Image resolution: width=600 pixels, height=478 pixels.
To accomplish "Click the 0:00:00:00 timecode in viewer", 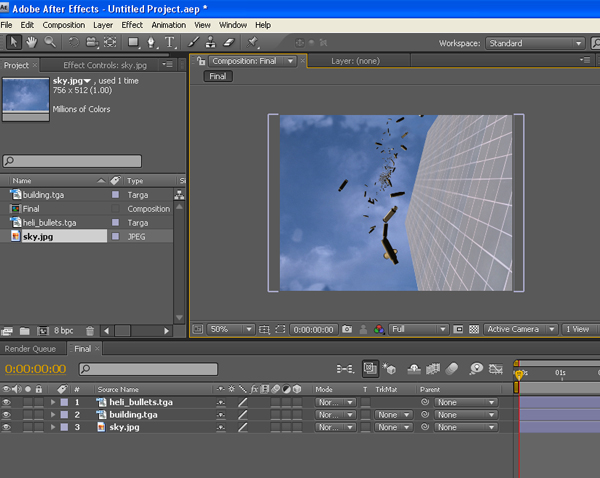I will click(313, 330).
